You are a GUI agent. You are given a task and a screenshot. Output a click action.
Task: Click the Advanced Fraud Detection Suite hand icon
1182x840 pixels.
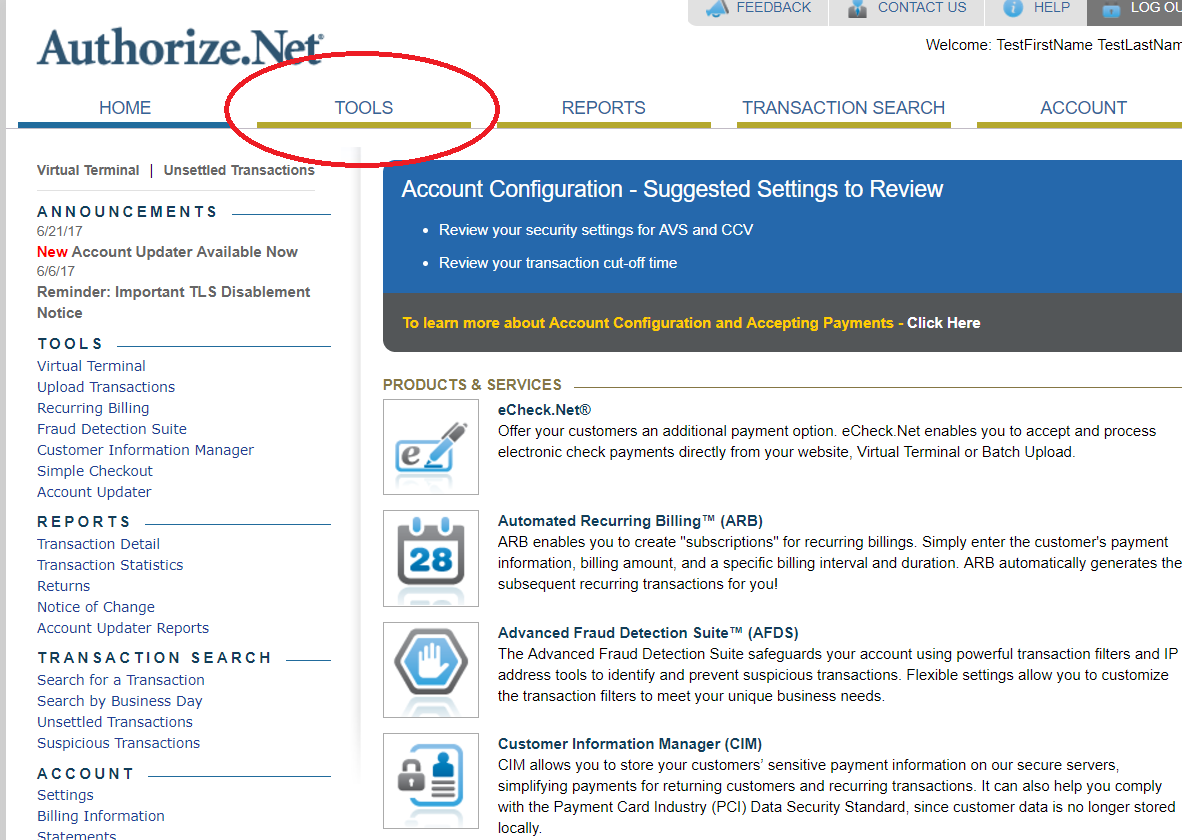click(430, 670)
